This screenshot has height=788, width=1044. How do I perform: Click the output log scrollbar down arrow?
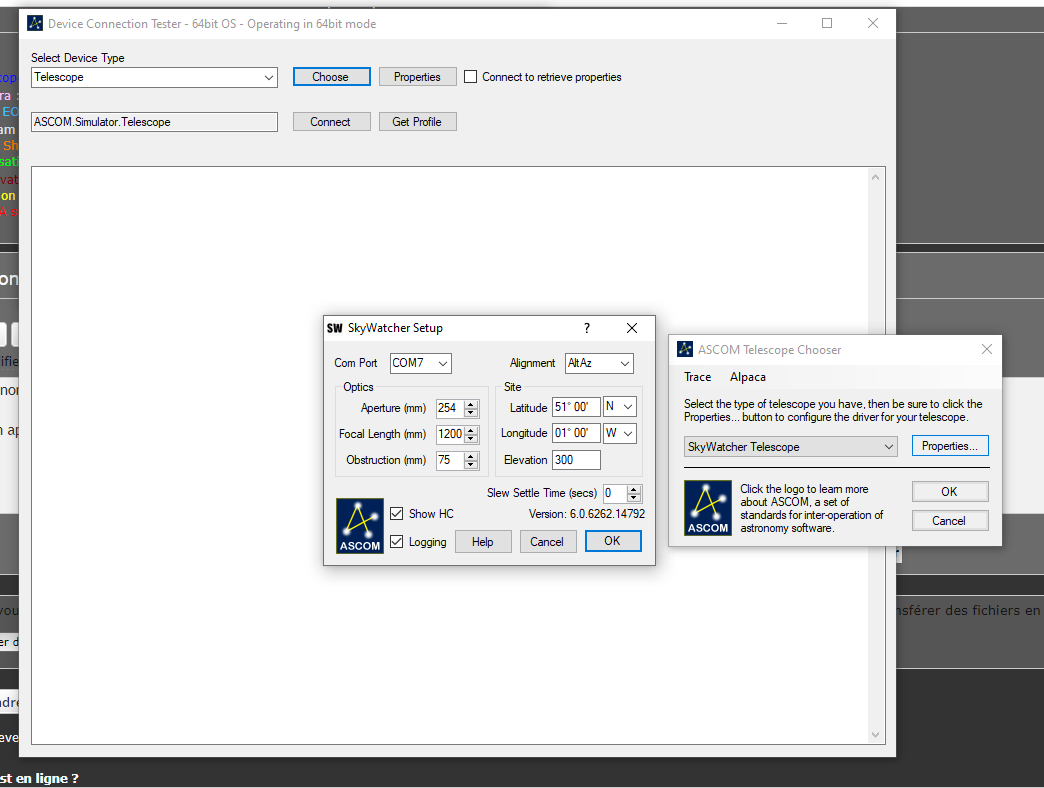coord(876,735)
